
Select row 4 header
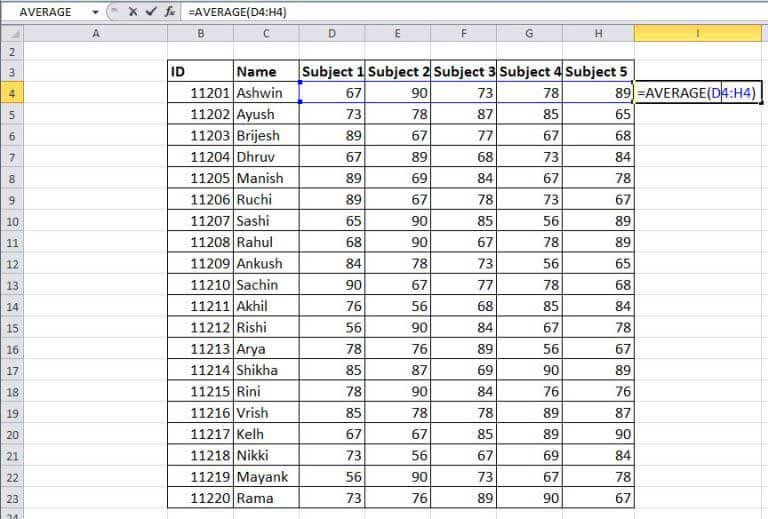click(12, 93)
